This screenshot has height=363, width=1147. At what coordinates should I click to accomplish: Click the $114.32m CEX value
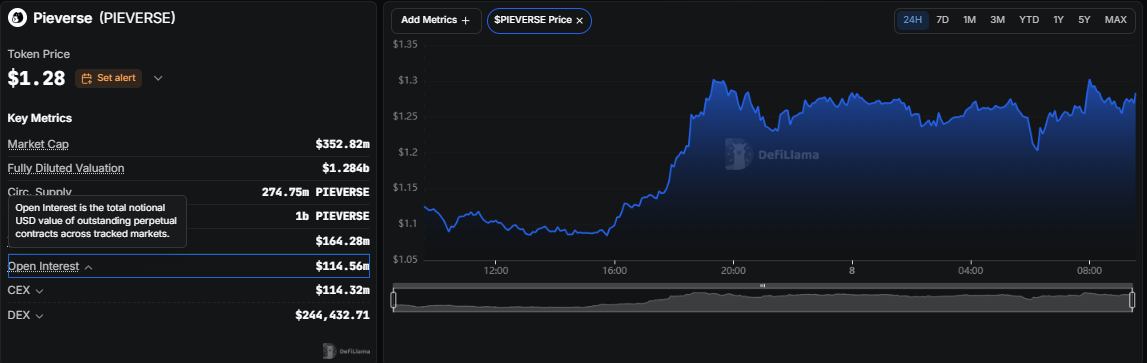[x=342, y=291]
